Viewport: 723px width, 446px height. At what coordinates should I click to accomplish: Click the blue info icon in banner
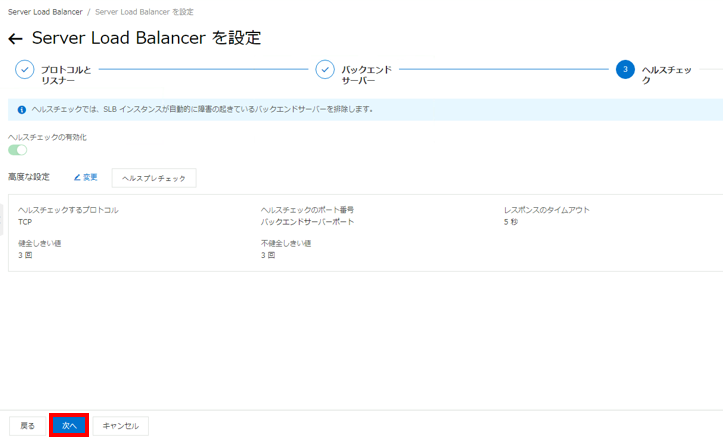click(22, 110)
